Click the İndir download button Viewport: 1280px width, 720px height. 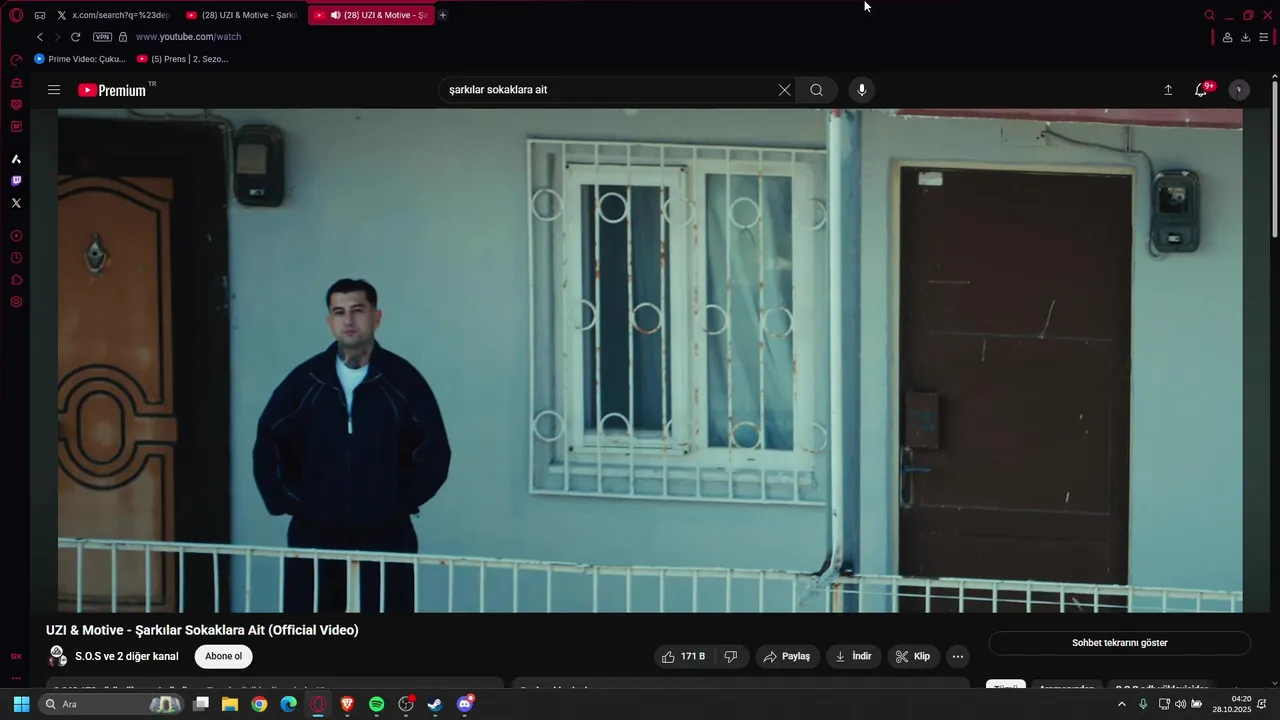click(854, 657)
